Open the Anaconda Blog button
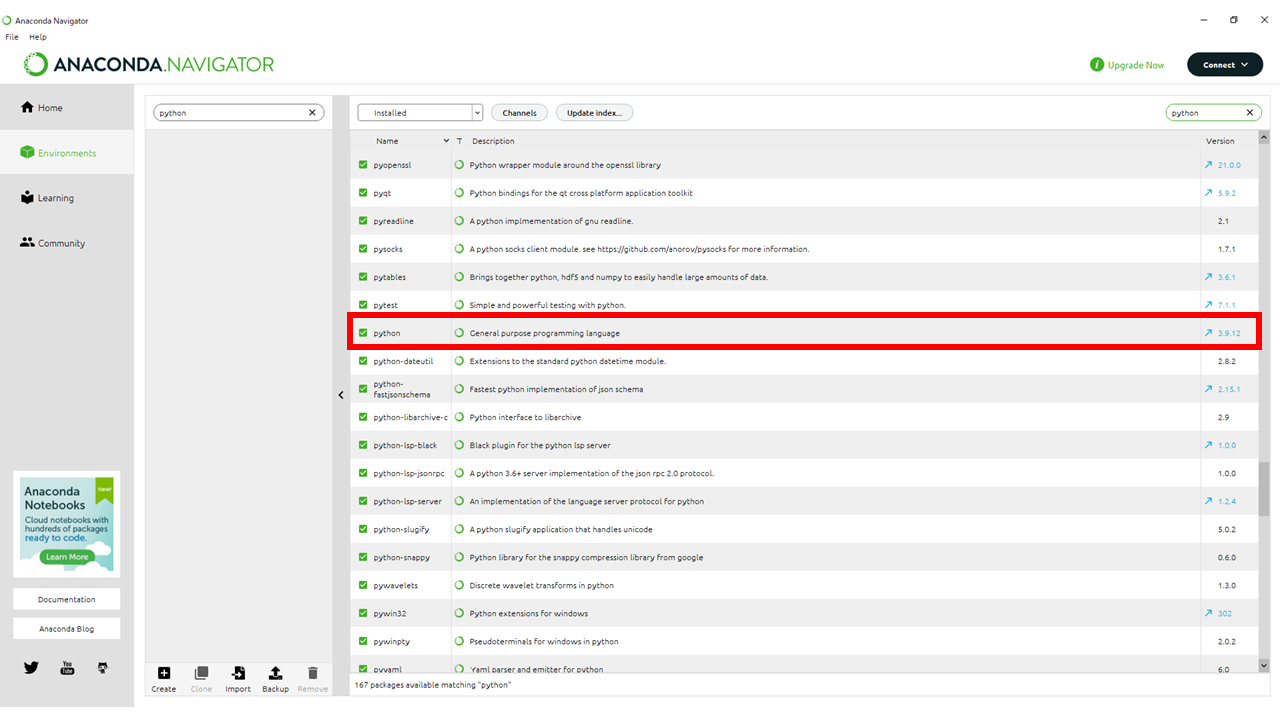This screenshot has width=1280, height=720. tap(67, 629)
